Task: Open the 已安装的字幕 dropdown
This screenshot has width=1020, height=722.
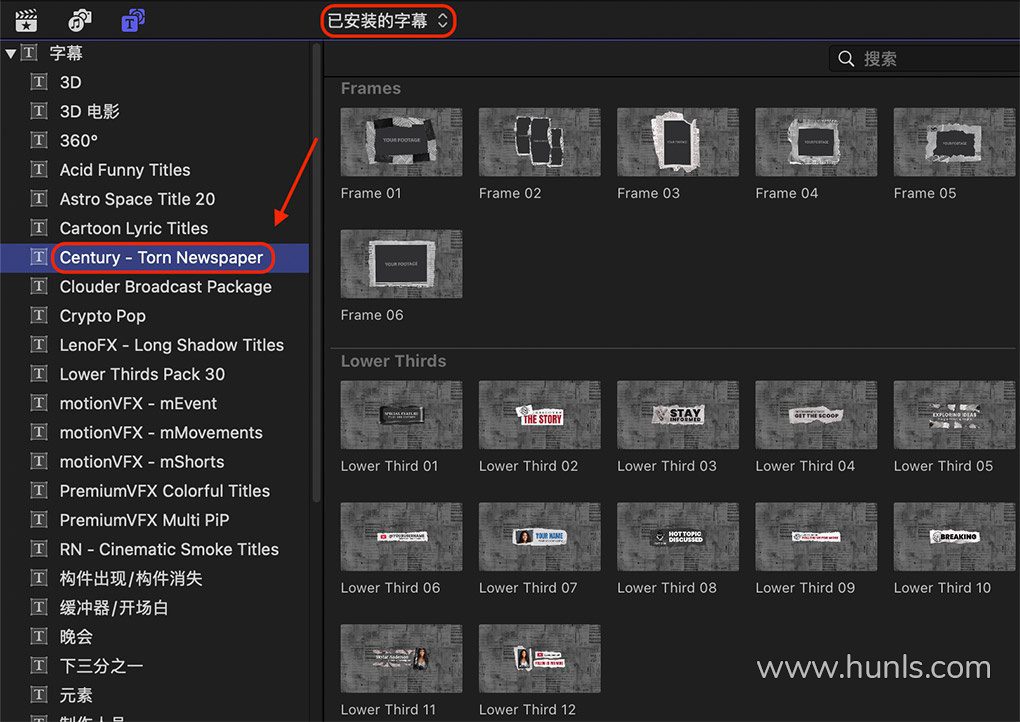Action: tap(388, 21)
